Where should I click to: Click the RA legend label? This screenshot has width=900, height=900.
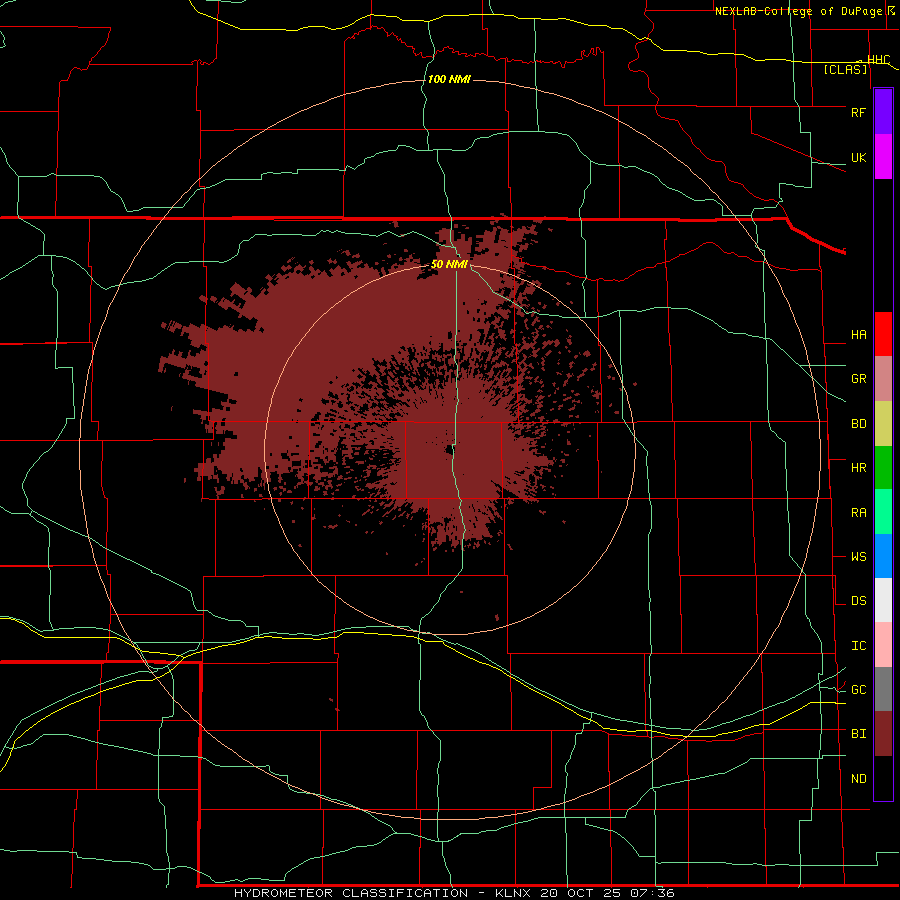click(858, 513)
